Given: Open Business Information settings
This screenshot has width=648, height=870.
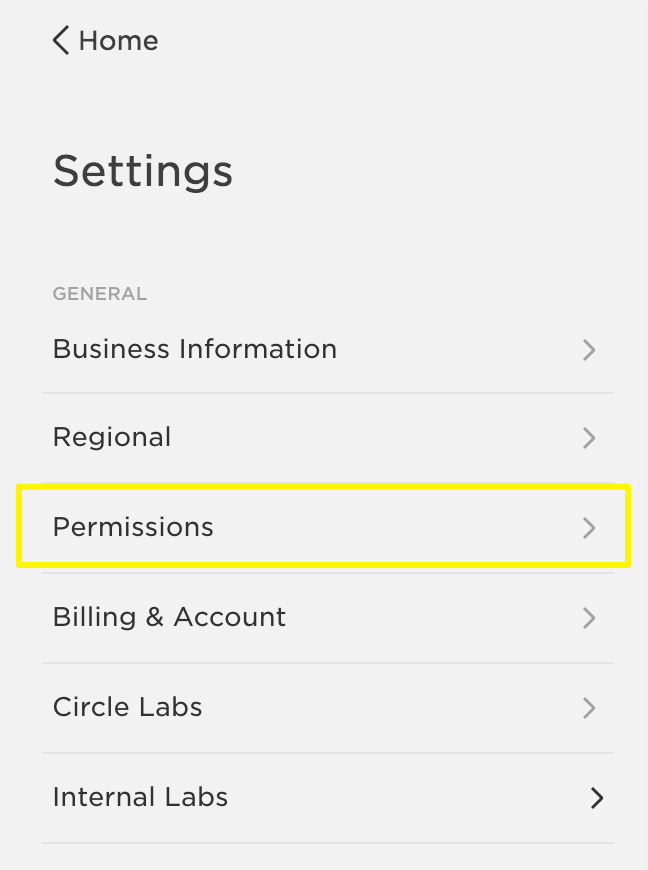Looking at the screenshot, I should (x=195, y=349).
